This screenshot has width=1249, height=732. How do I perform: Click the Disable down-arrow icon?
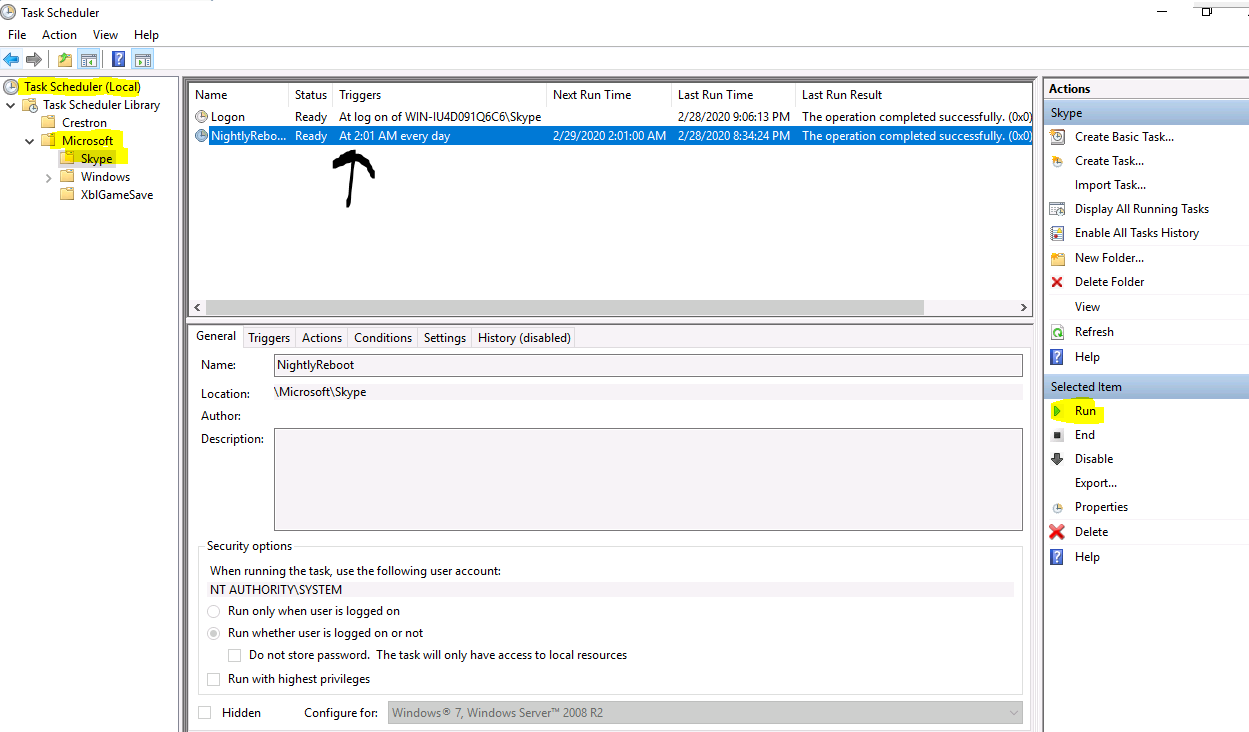[x=1057, y=459]
